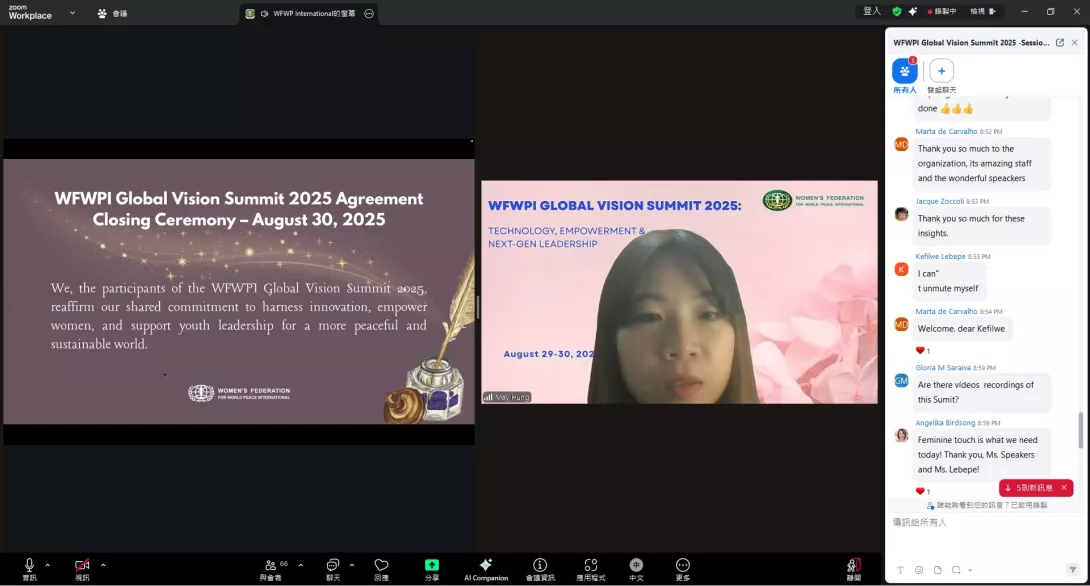Expand participants options arrow
Image resolution: width=1090 pixels, height=586 pixels.
pyautogui.click(x=300, y=565)
